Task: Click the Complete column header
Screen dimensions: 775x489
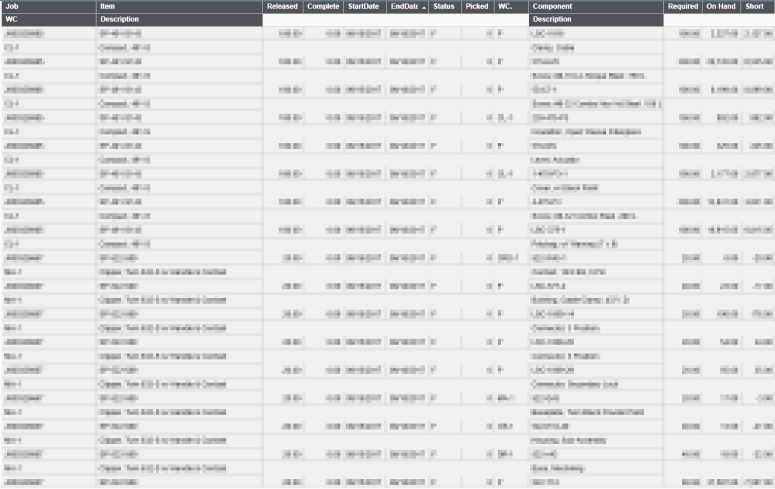Action: [x=323, y=6]
